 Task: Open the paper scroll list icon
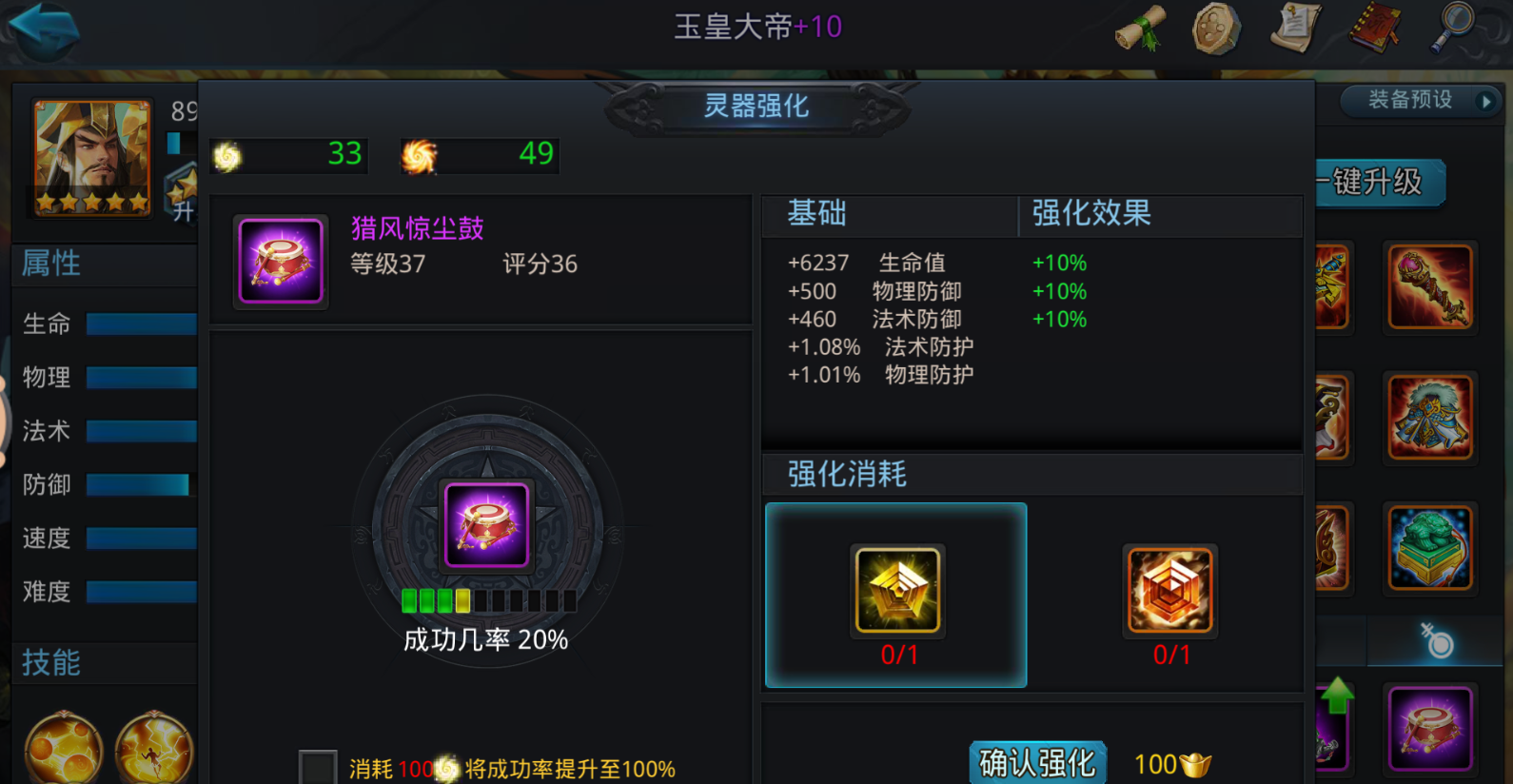pos(1296,28)
